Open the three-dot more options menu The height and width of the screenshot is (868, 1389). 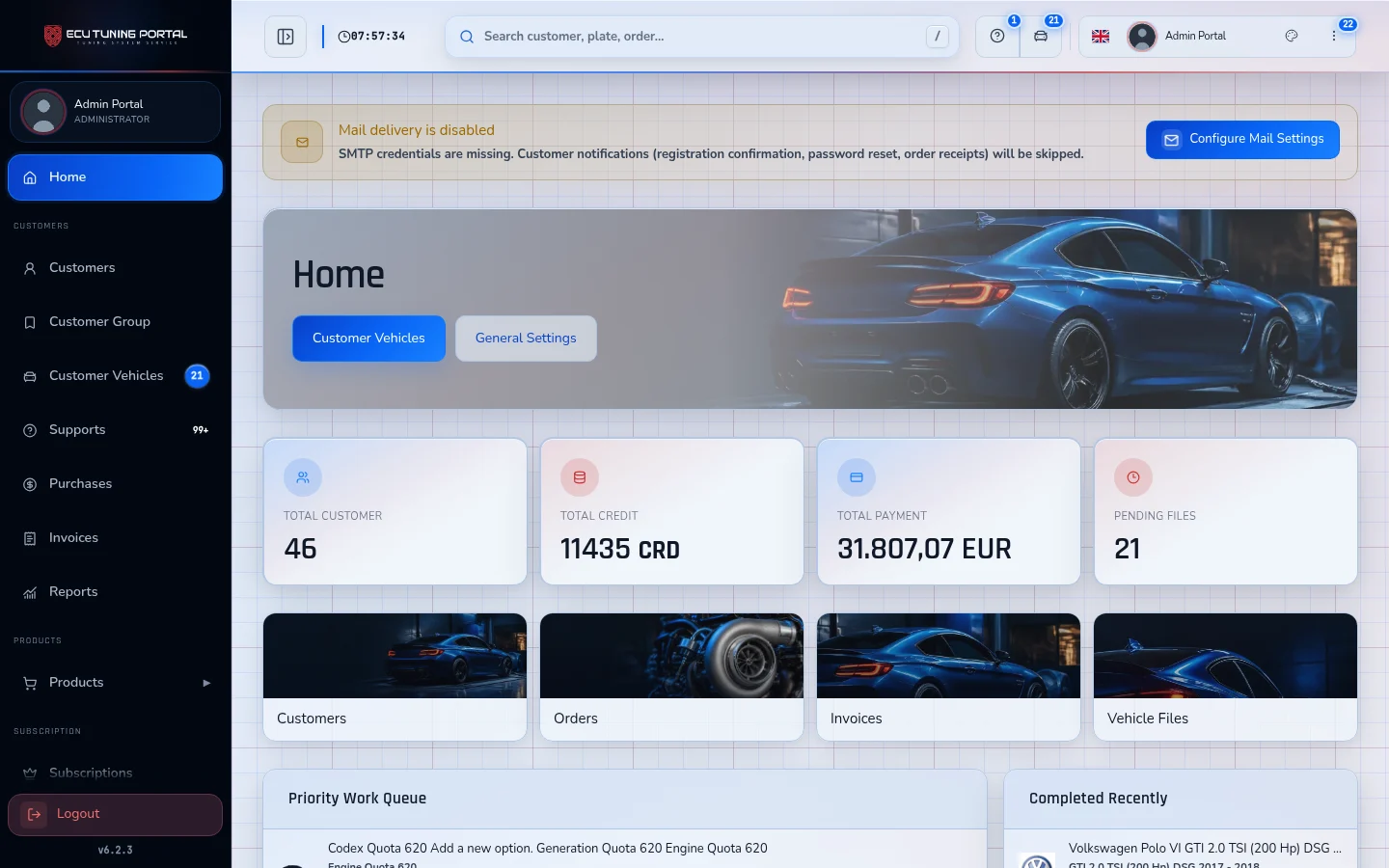[1334, 36]
